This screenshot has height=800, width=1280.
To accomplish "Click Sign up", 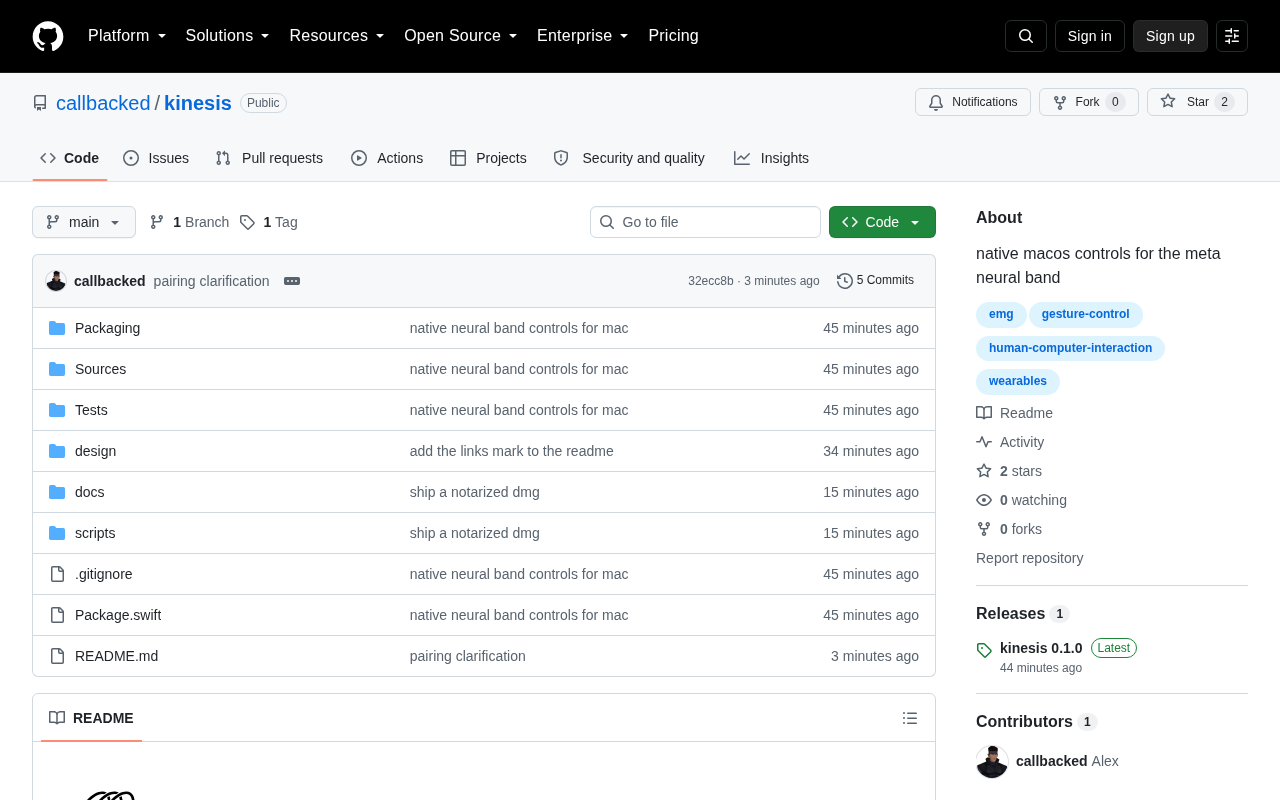I will 1170,36.
